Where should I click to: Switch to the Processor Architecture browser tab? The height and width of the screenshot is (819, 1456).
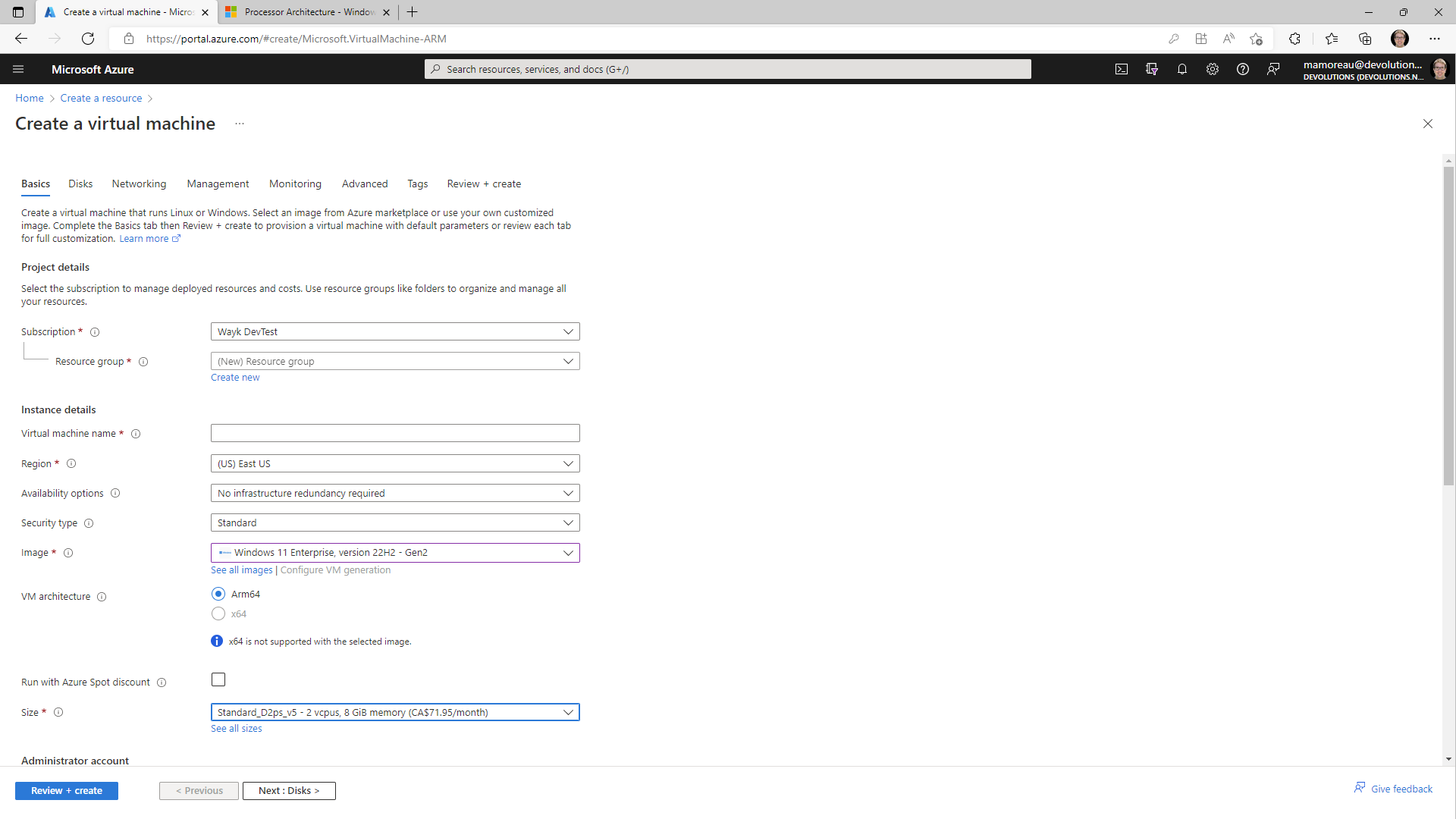coord(307,12)
